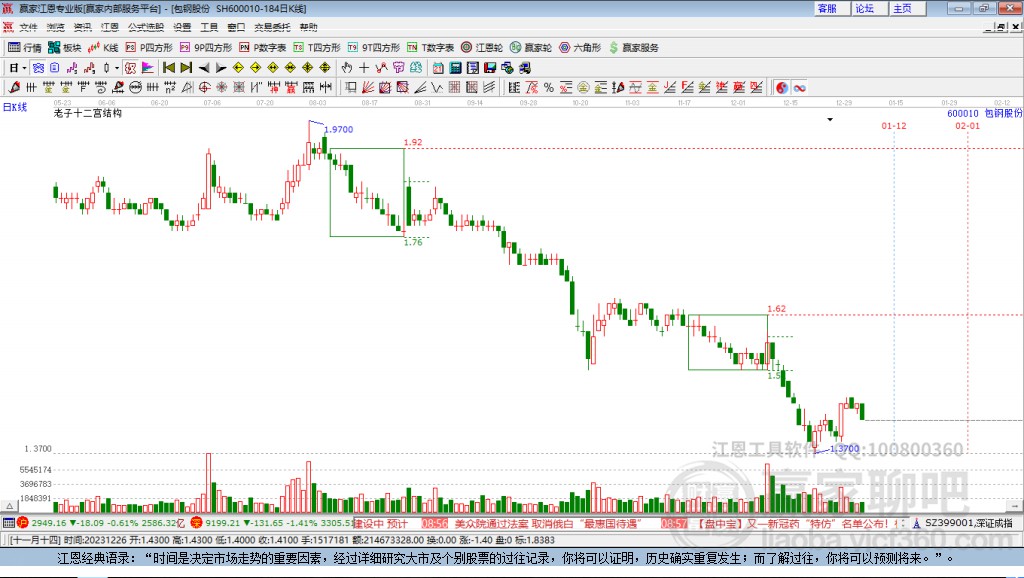Open the P四方形 square tool
Image resolution: width=1024 pixels, height=578 pixels.
tap(149, 48)
